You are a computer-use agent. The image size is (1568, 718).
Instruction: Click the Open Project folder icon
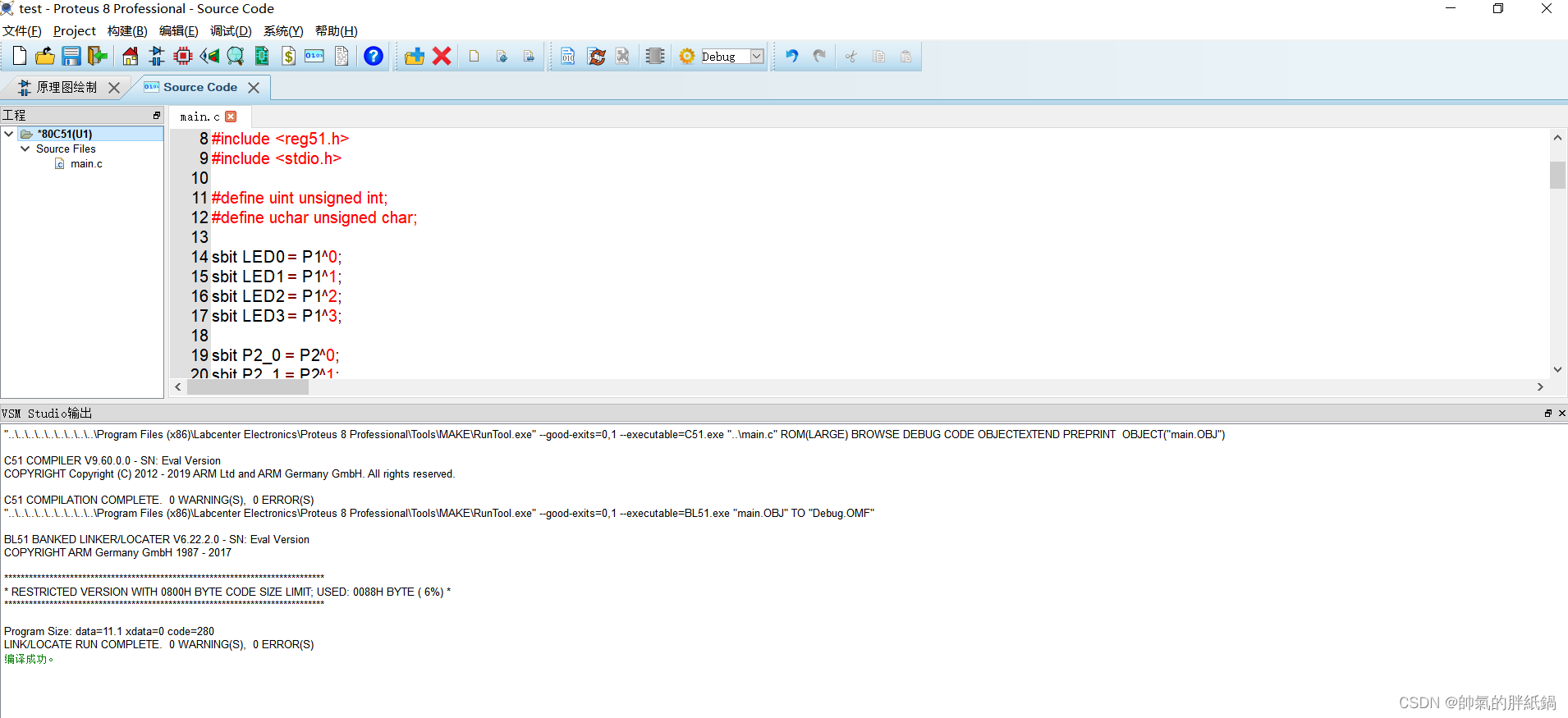45,56
